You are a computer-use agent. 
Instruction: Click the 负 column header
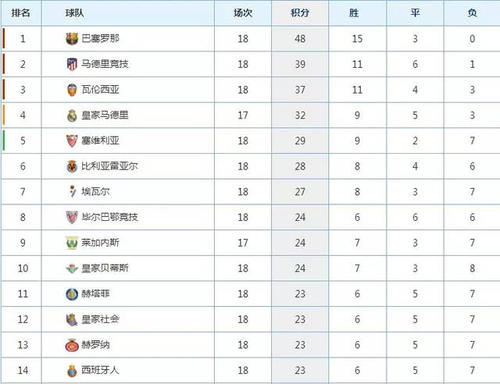472,13
